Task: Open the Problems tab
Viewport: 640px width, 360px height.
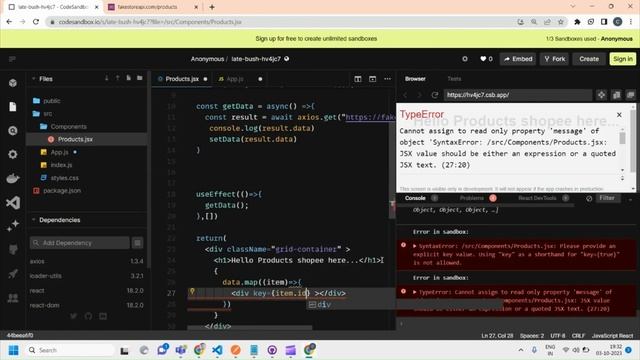Action: coord(472,198)
